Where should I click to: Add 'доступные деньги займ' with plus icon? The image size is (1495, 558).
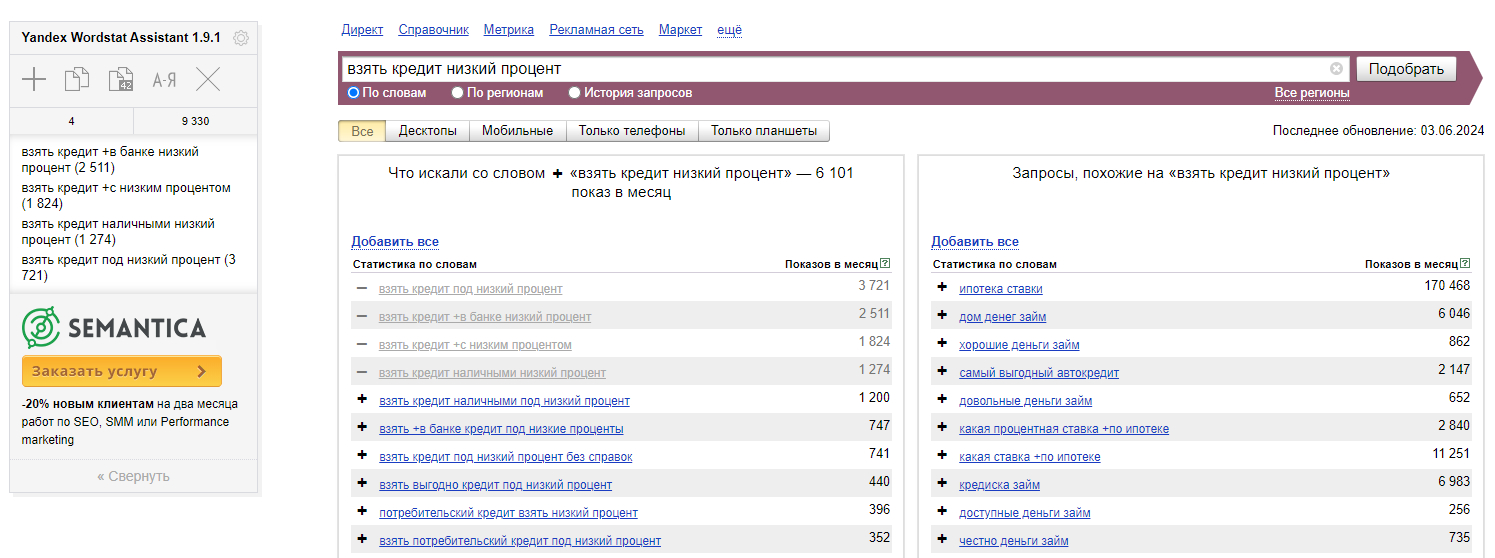coord(942,512)
